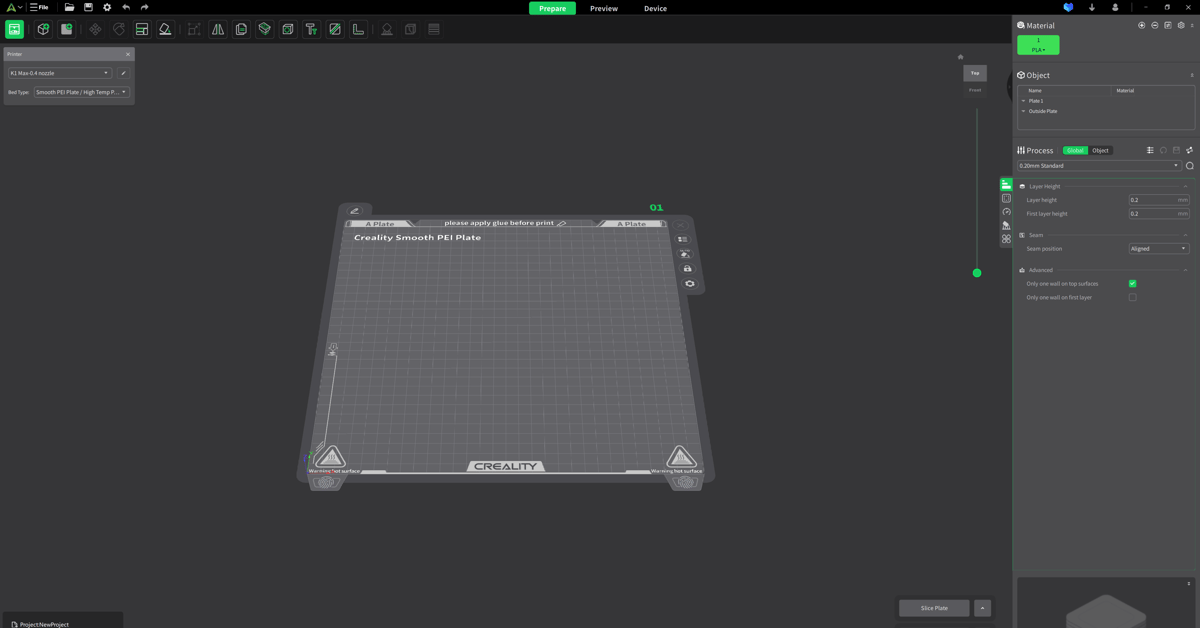Collapse the Advanced section

click(x=1185, y=270)
